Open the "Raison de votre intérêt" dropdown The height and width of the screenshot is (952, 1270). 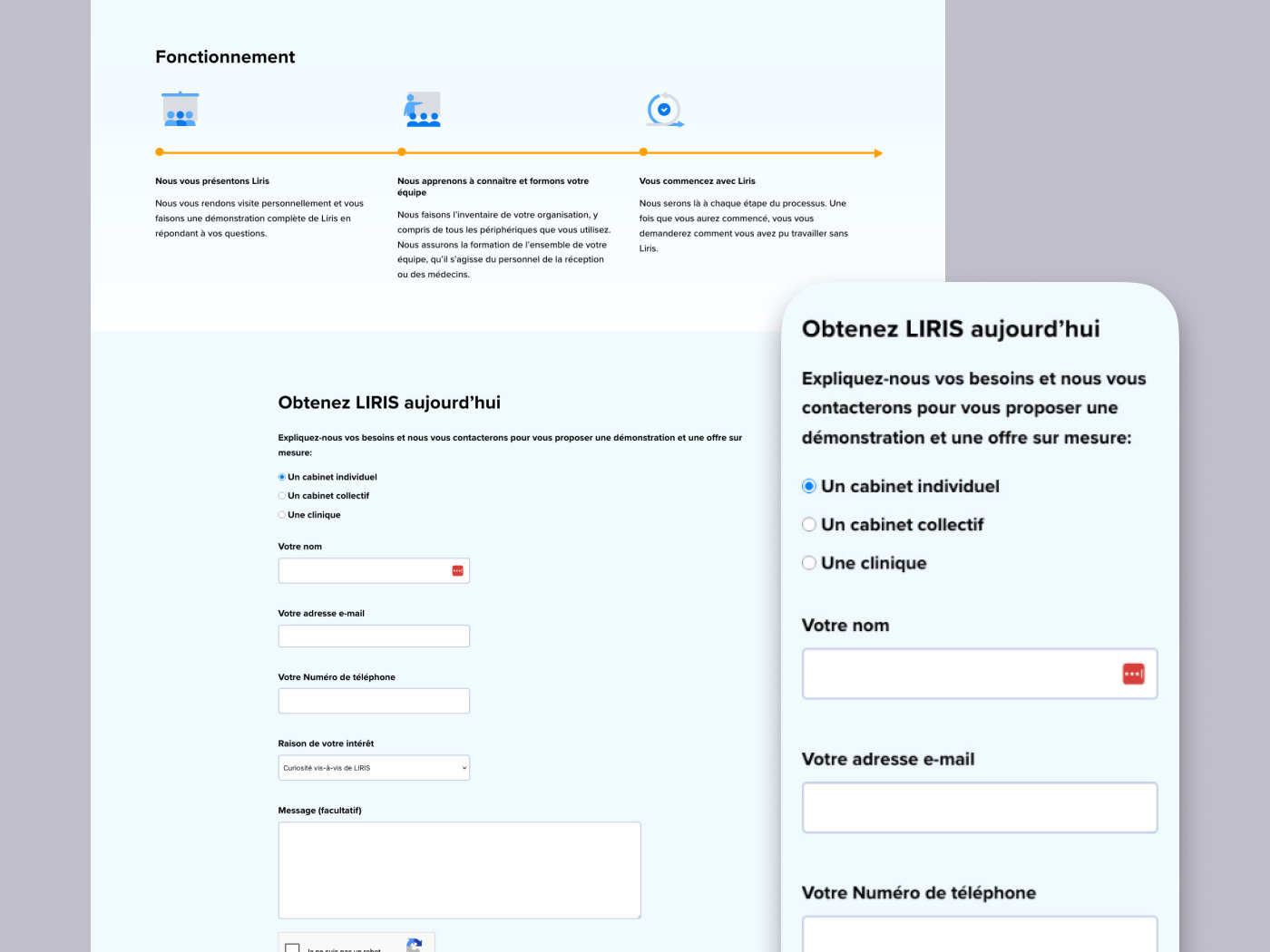click(x=374, y=768)
